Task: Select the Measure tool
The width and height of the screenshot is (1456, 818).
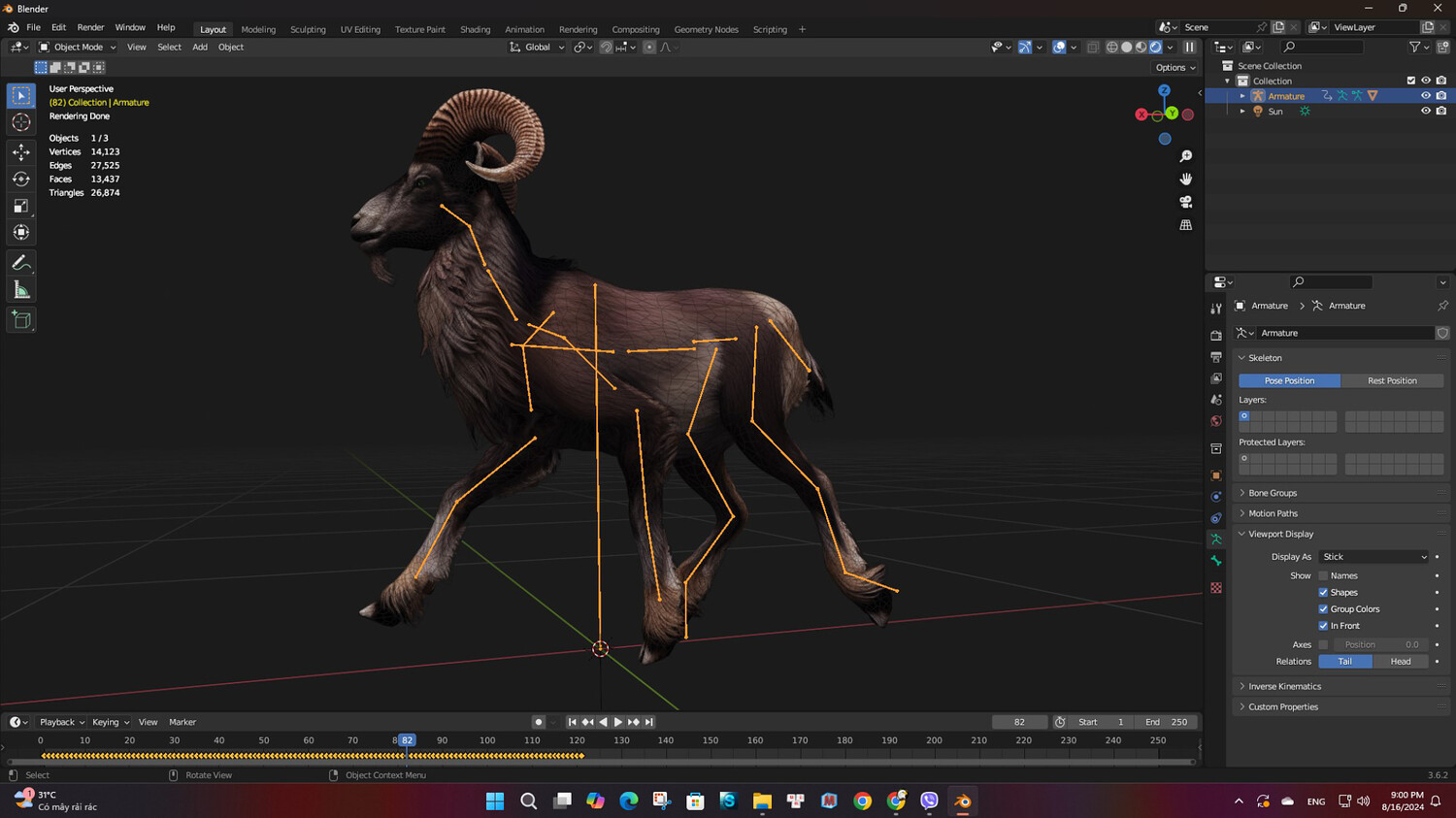Action: pos(21,290)
